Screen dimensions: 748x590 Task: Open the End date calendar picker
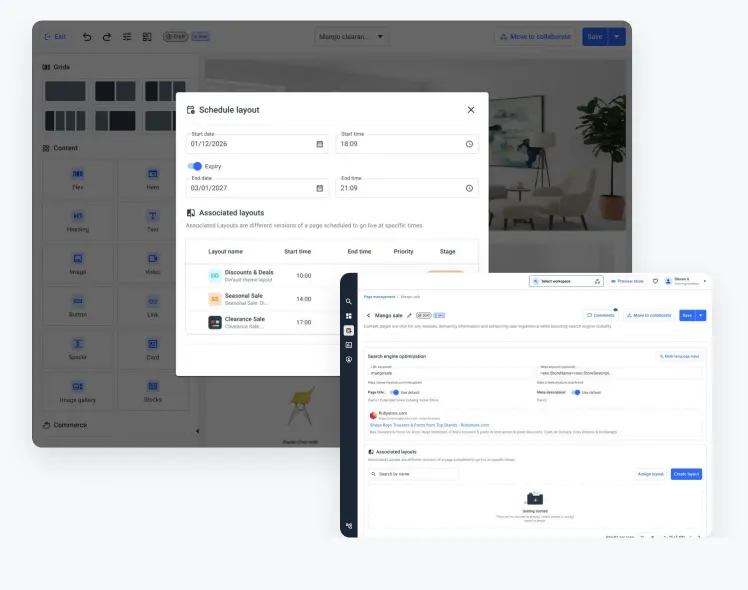pyautogui.click(x=320, y=188)
